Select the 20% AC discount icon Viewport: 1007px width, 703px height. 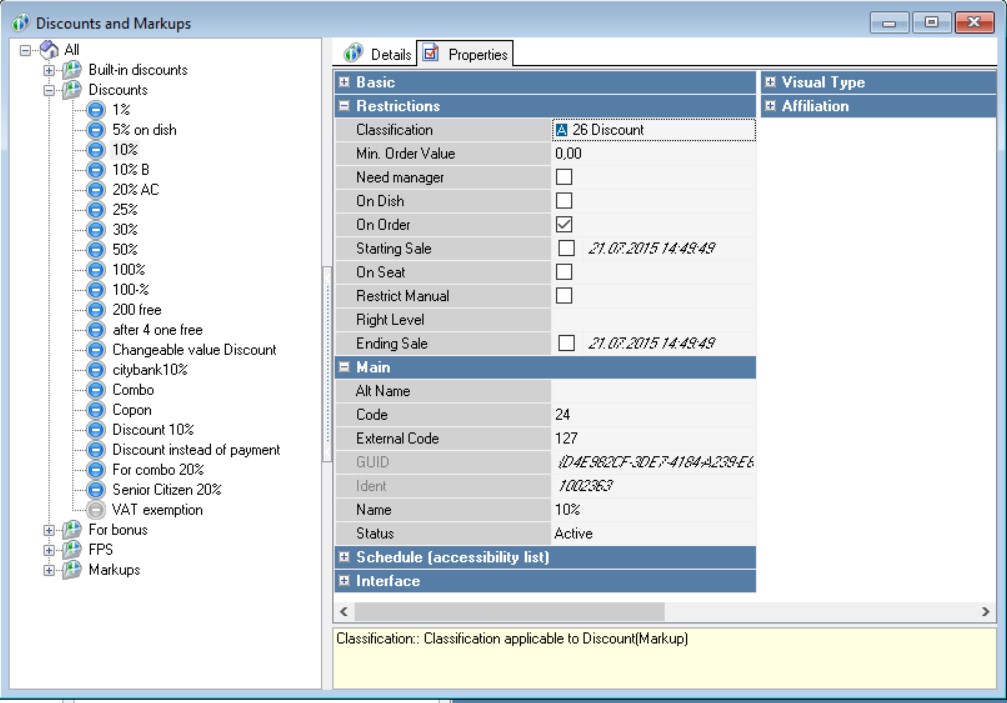coord(96,190)
